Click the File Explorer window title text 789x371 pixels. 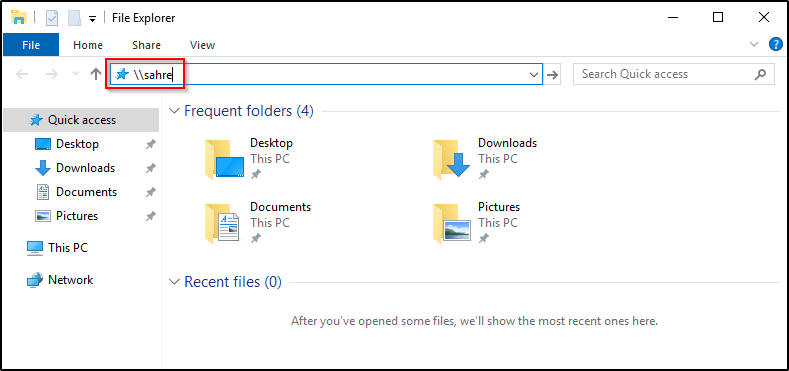tap(142, 18)
